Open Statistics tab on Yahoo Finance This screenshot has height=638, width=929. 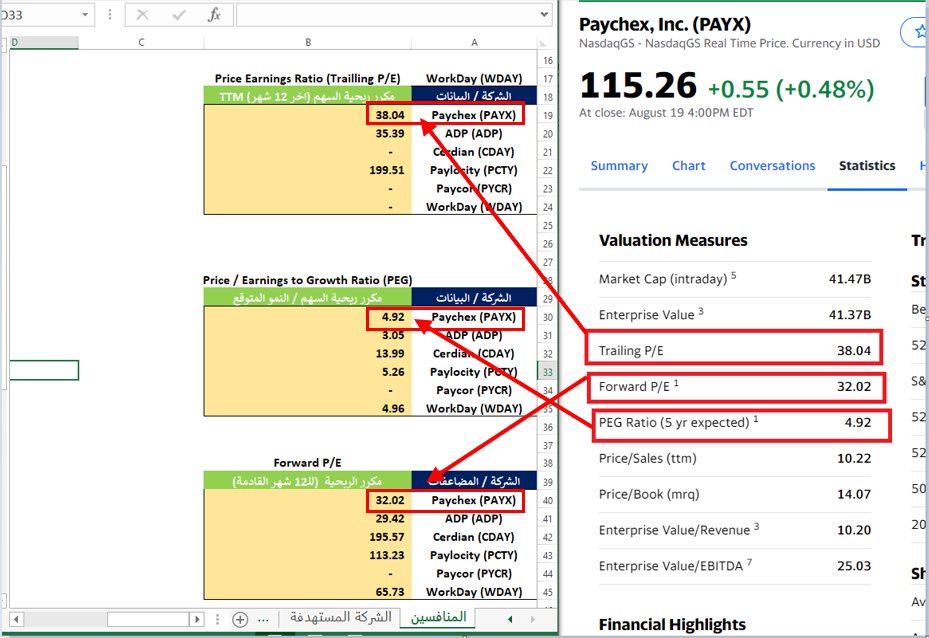pyautogui.click(x=867, y=166)
